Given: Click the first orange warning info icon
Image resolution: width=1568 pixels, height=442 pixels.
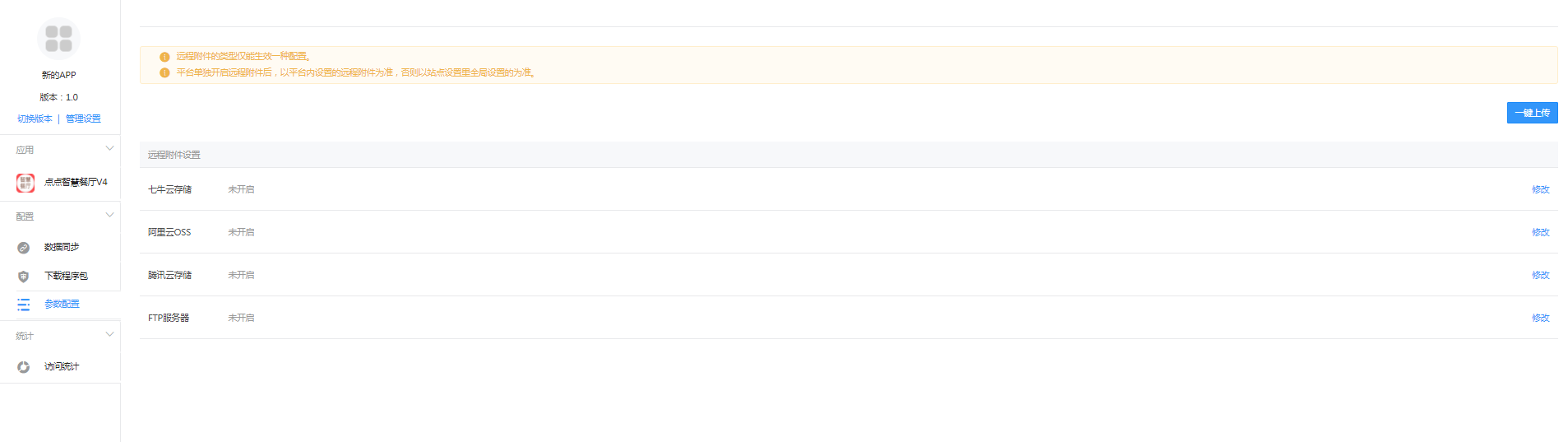Looking at the screenshot, I should click(x=164, y=57).
